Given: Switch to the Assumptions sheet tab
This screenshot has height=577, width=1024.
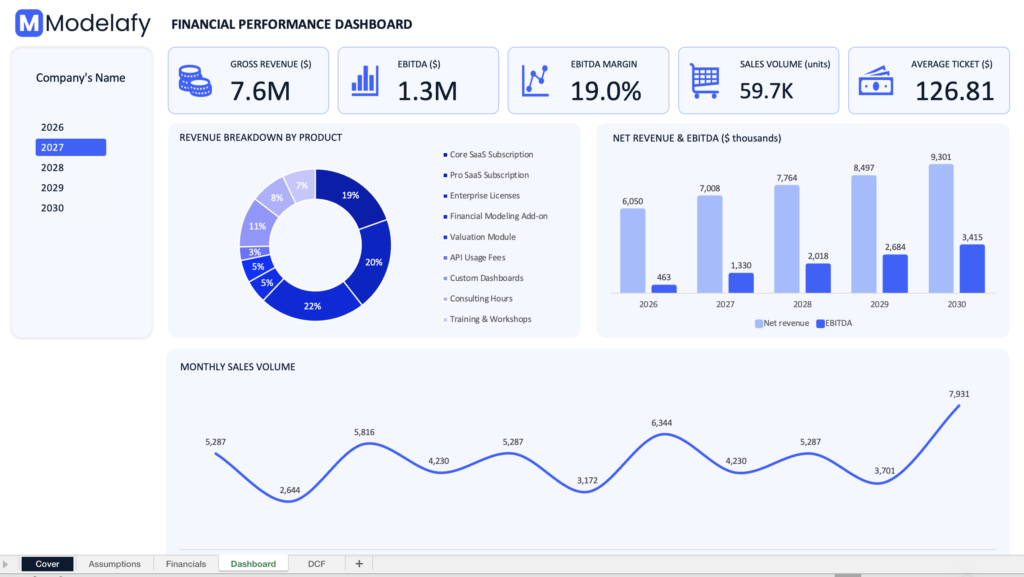Looking at the screenshot, I should [114, 564].
